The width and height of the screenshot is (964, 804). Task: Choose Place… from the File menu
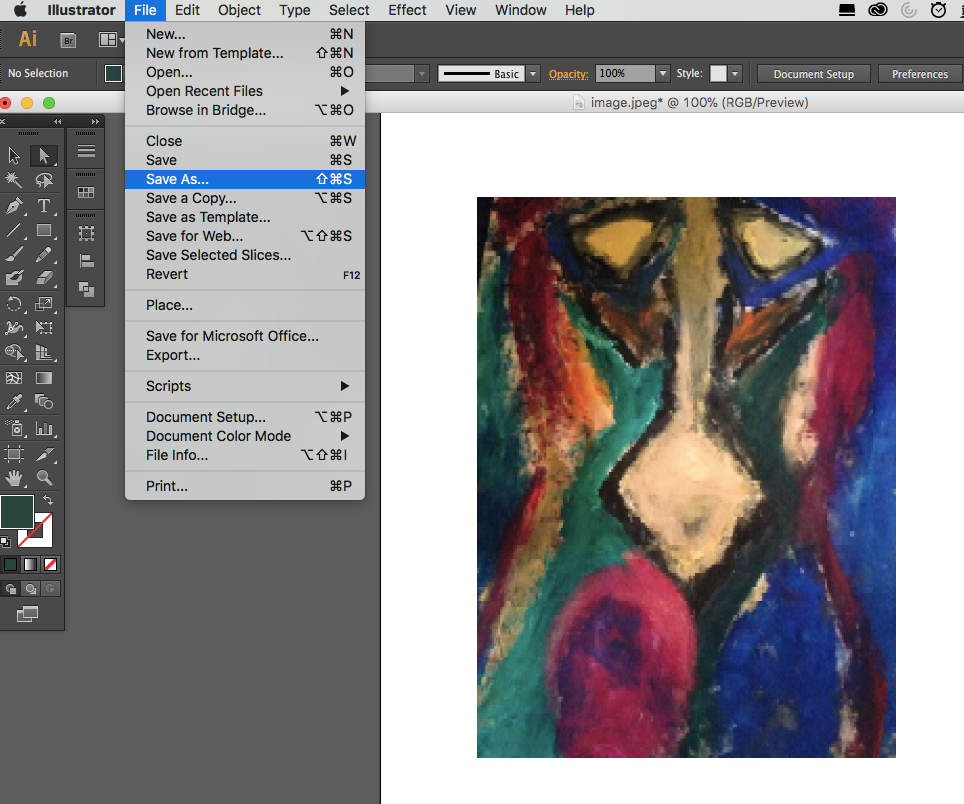click(245, 305)
